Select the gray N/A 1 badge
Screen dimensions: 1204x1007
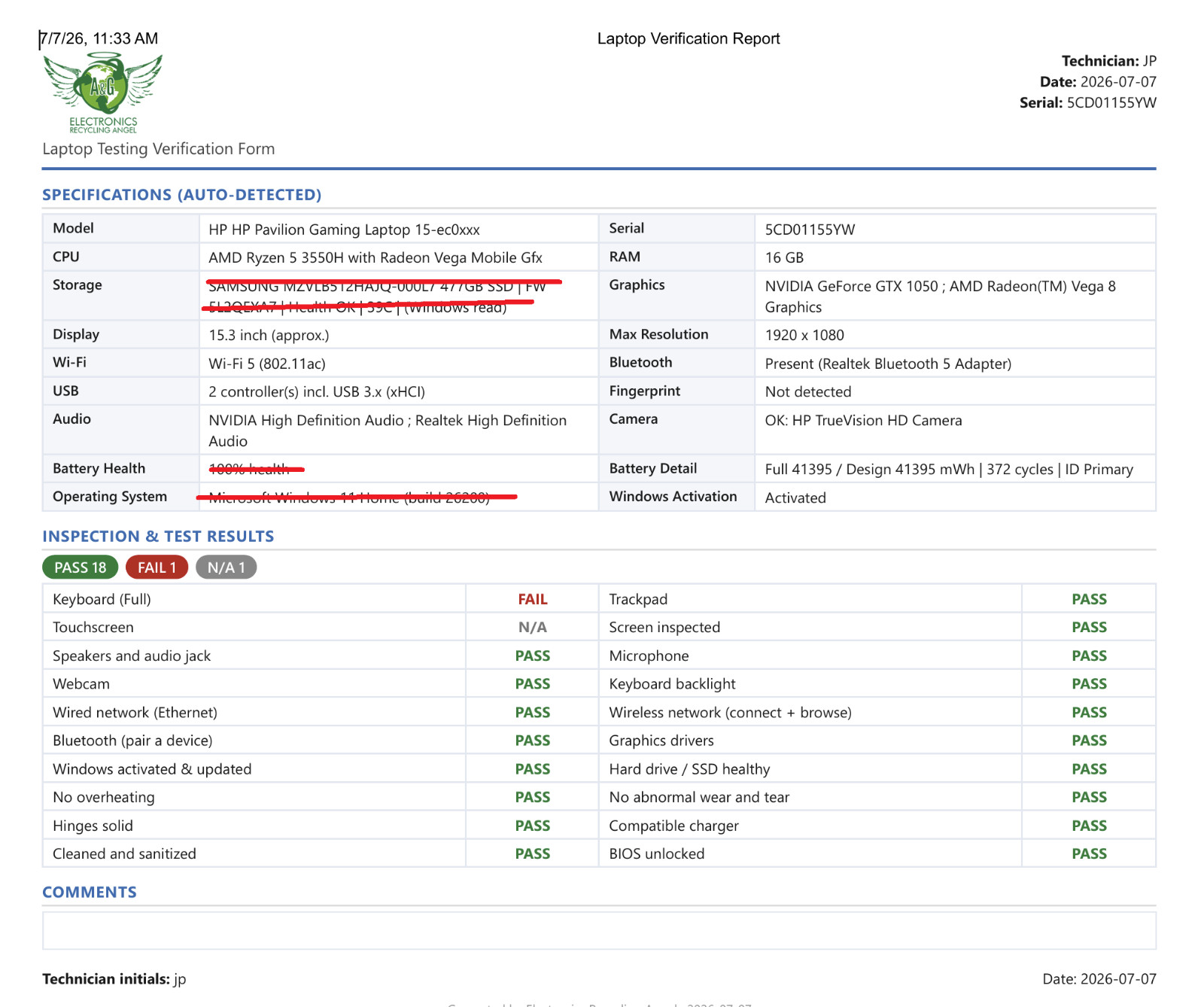point(226,567)
